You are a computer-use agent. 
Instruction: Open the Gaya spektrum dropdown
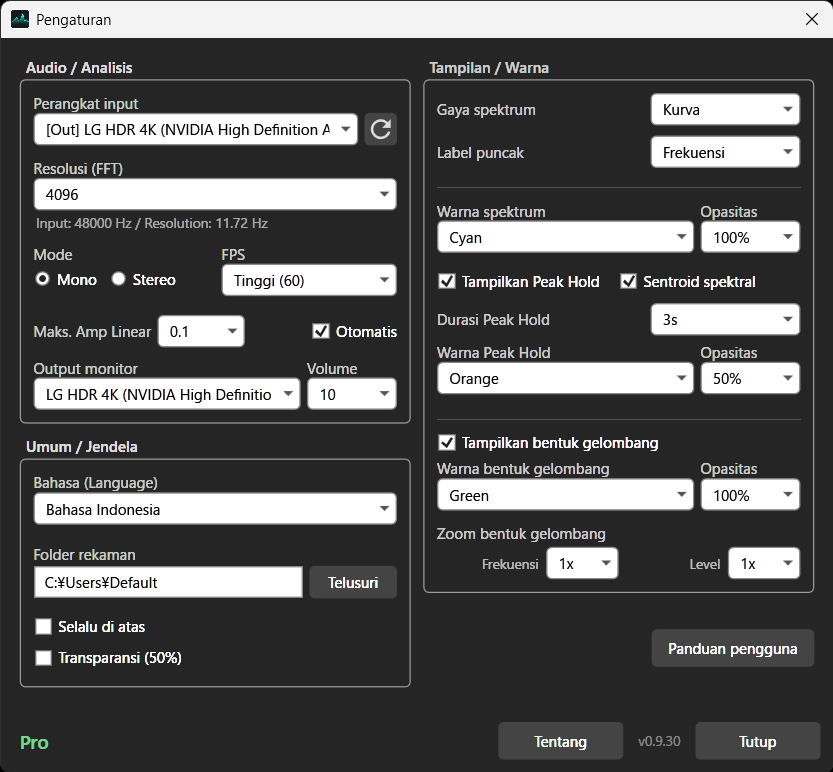coord(725,109)
